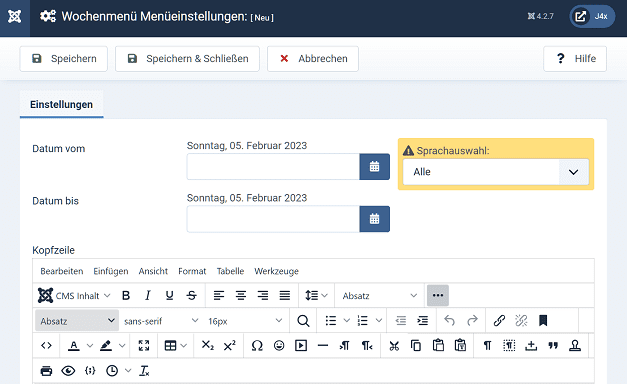
Task: Toggle underline formatting in editor
Action: pos(170,296)
